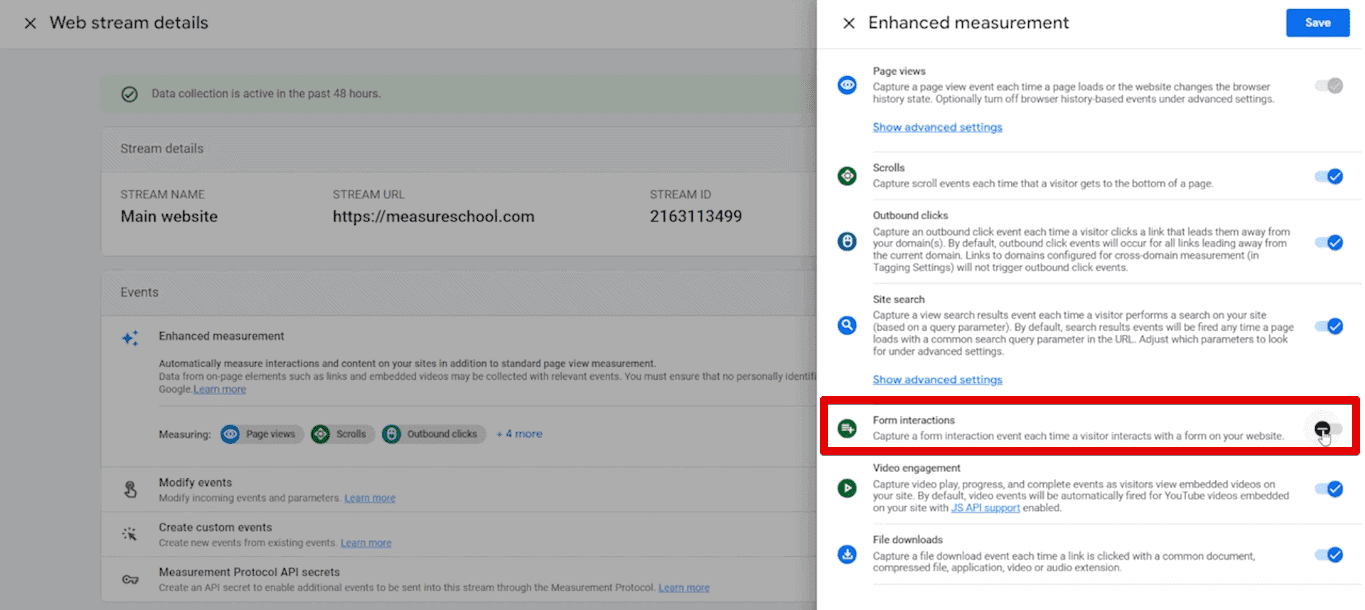Expand the plus four more events list
This screenshot has width=1365, height=610.
pyautogui.click(x=519, y=433)
